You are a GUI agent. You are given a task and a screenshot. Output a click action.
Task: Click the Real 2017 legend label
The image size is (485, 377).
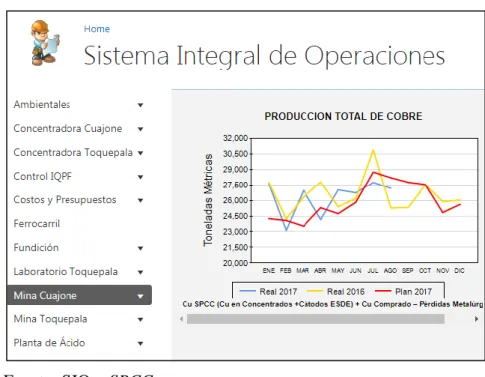(278, 292)
